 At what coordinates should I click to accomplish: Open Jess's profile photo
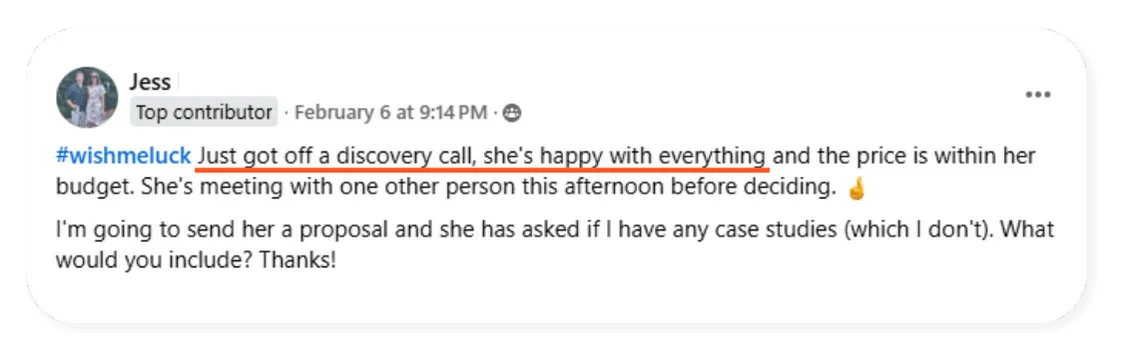click(x=88, y=97)
